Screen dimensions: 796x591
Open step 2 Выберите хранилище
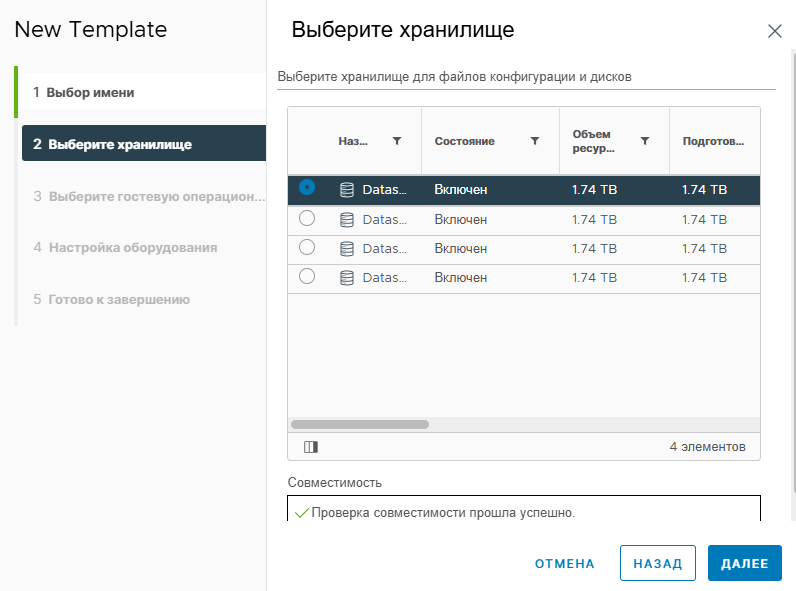click(x=144, y=144)
